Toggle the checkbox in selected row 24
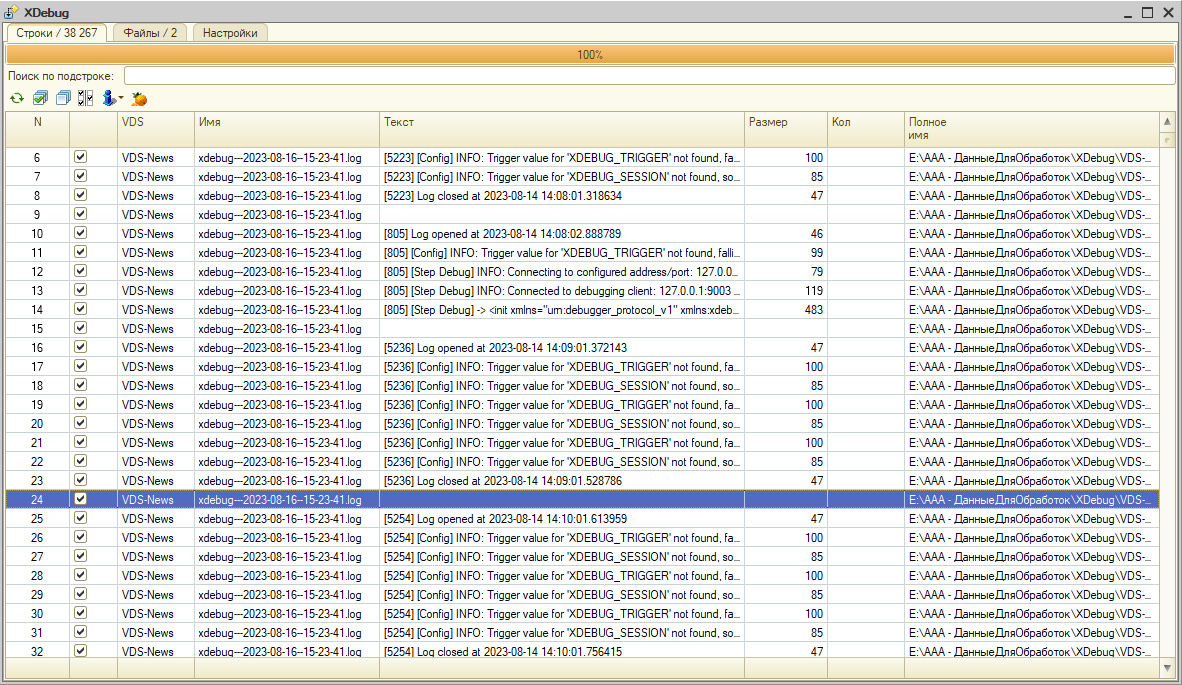Screen dimensions: 1182x685 (81, 500)
